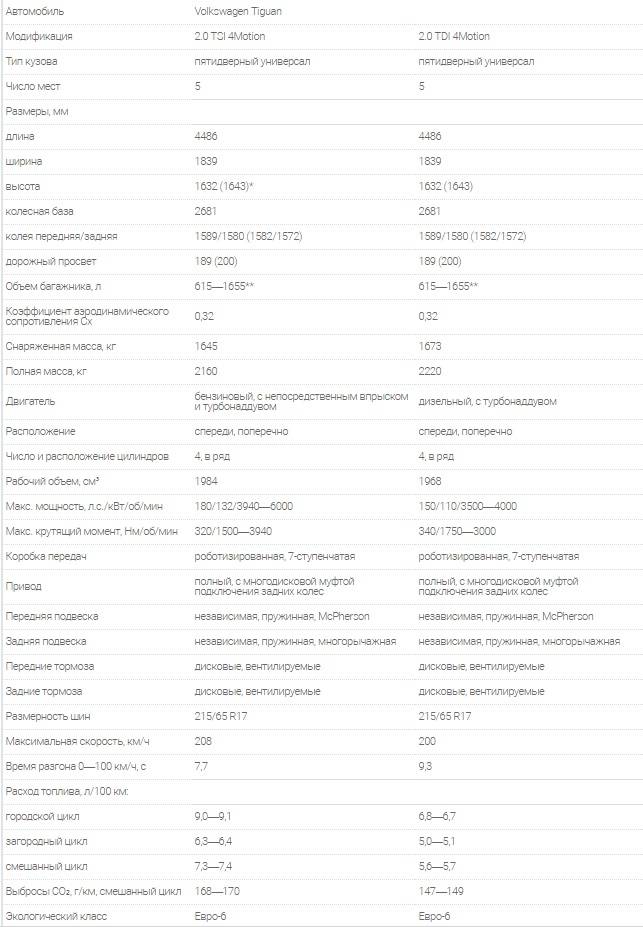Screen dimensions: 643x927
Task: Select the CO₂ emissions value 147—149
Action: pyautogui.click(x=441, y=891)
